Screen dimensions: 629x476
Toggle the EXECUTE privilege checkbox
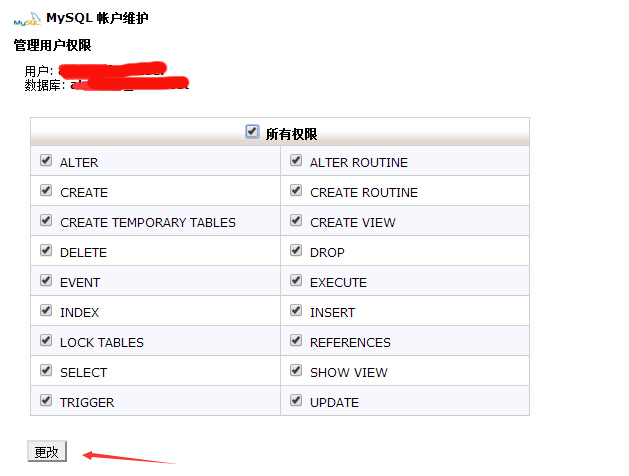pyautogui.click(x=296, y=280)
